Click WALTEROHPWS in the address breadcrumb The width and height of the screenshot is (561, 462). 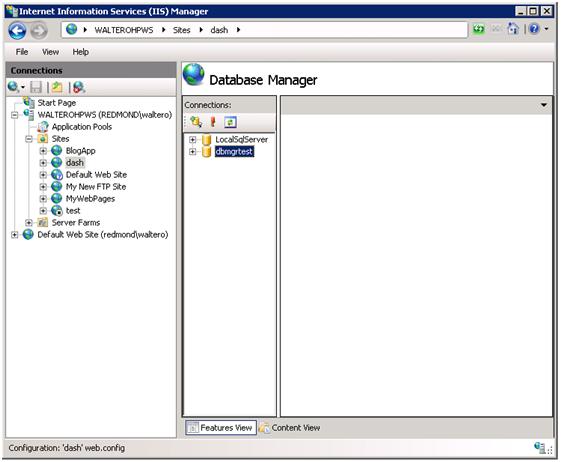pyautogui.click(x=124, y=30)
